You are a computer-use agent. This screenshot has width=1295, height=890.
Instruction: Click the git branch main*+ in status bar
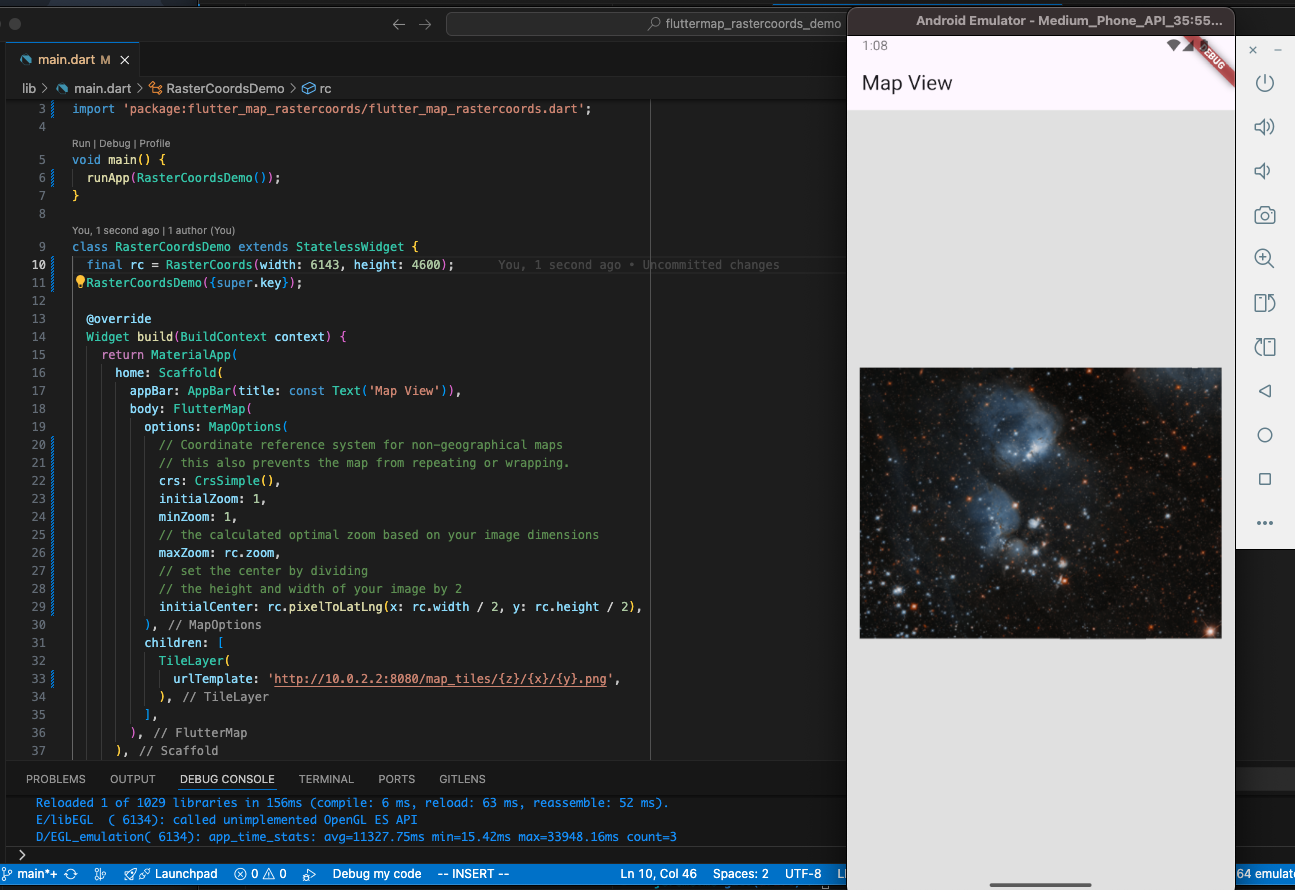[x=30, y=874]
